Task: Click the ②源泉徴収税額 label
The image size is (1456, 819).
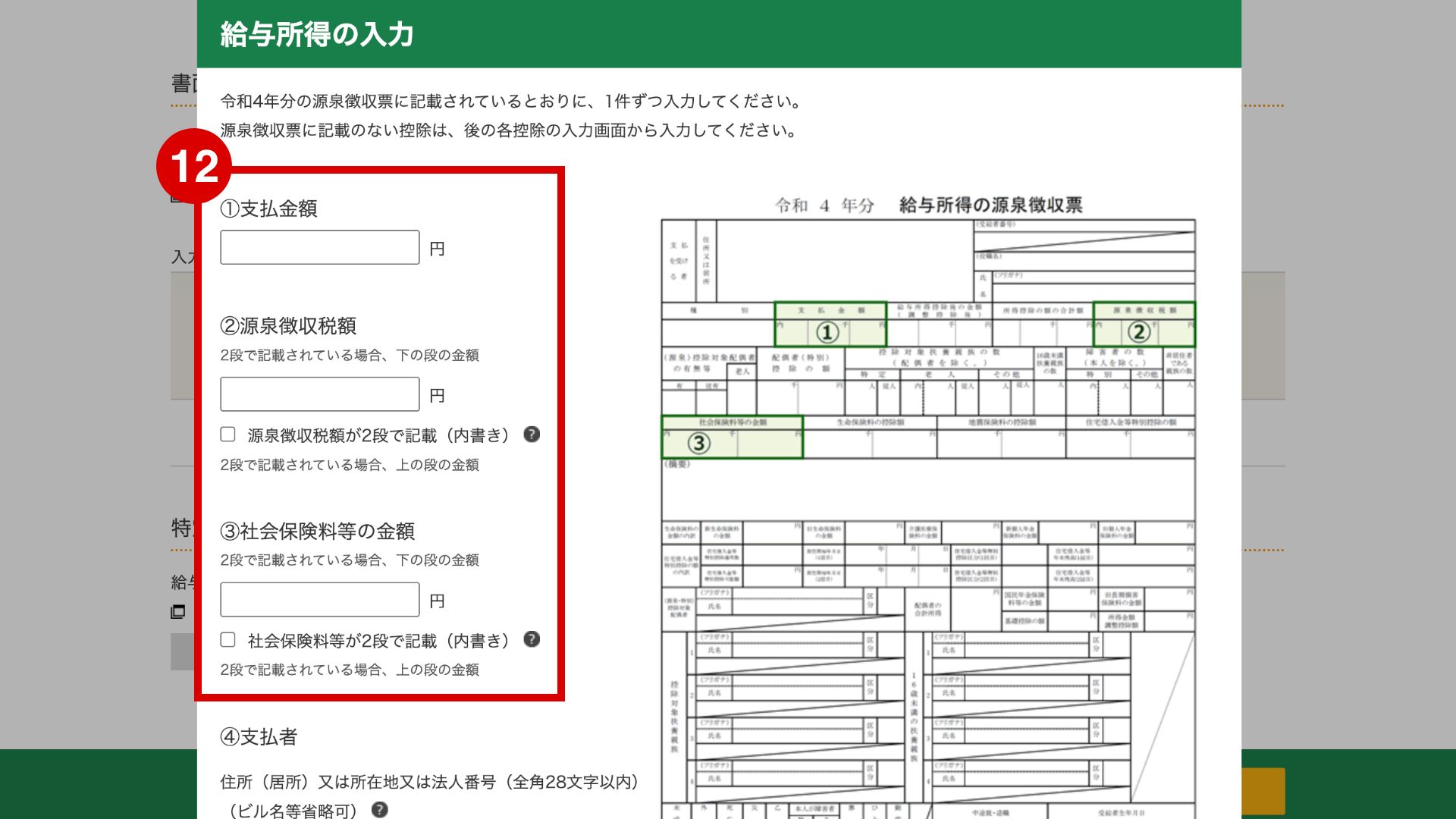Action: [288, 326]
